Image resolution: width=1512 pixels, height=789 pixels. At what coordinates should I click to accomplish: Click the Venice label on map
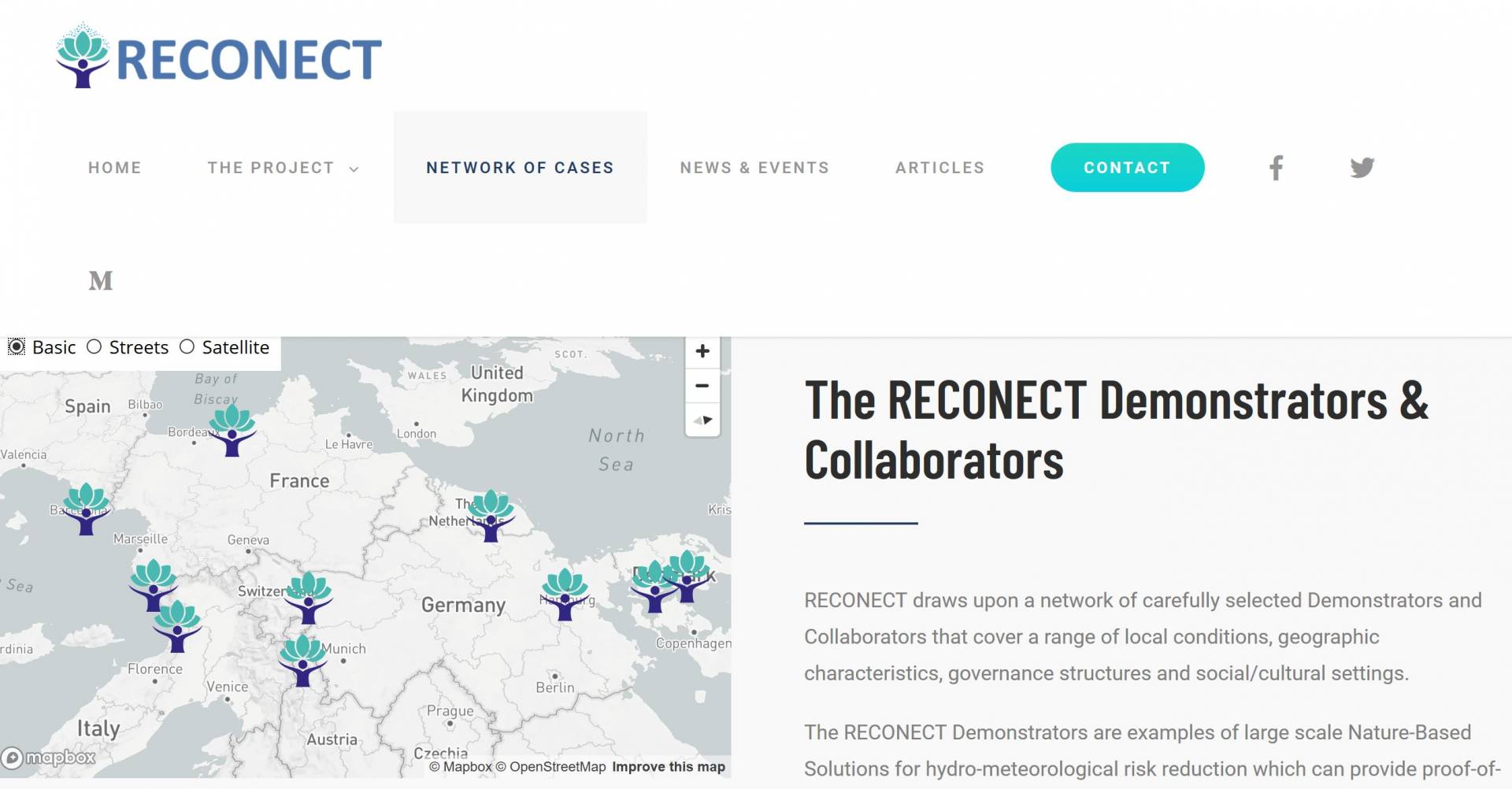pos(228,687)
